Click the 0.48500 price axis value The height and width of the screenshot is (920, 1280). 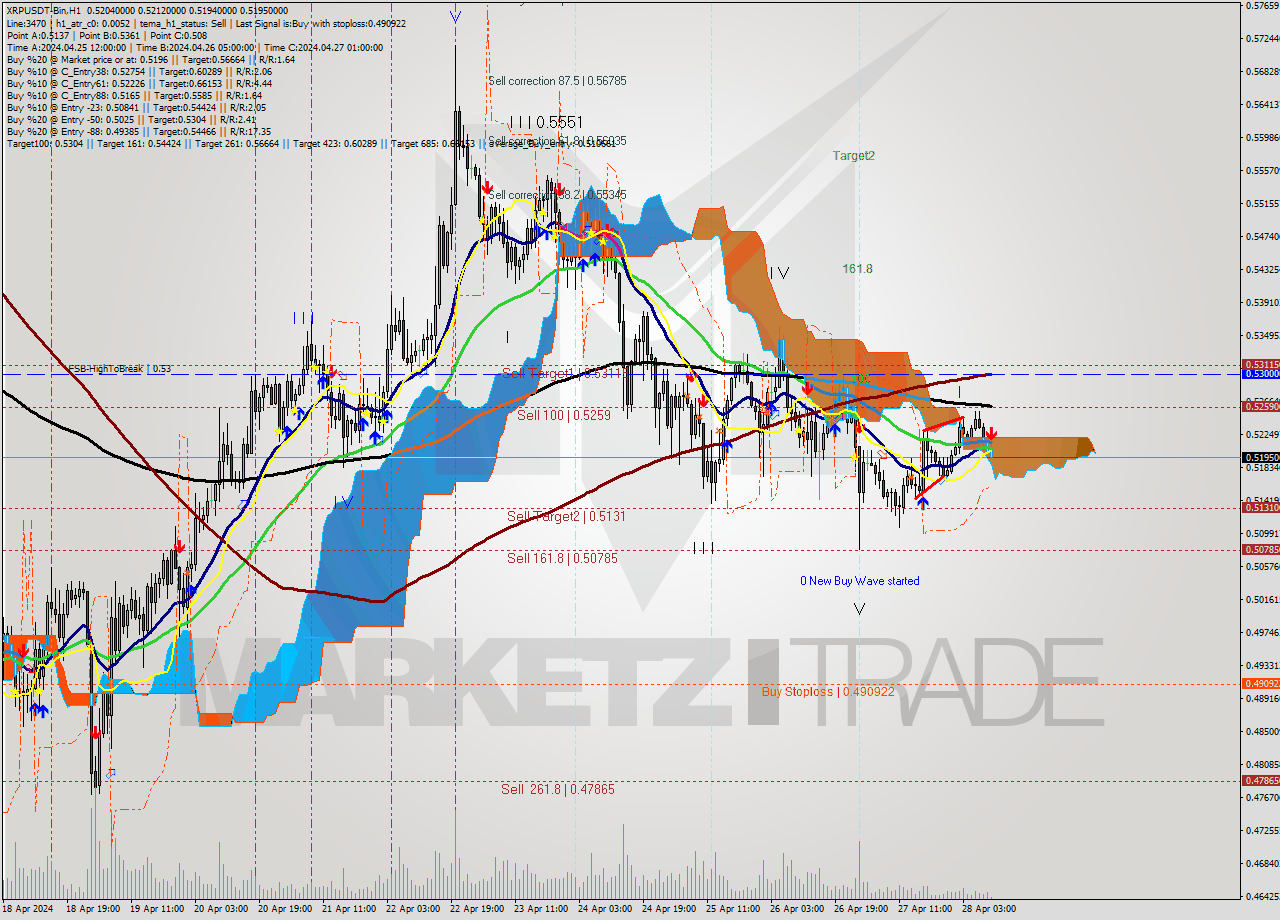click(1261, 731)
